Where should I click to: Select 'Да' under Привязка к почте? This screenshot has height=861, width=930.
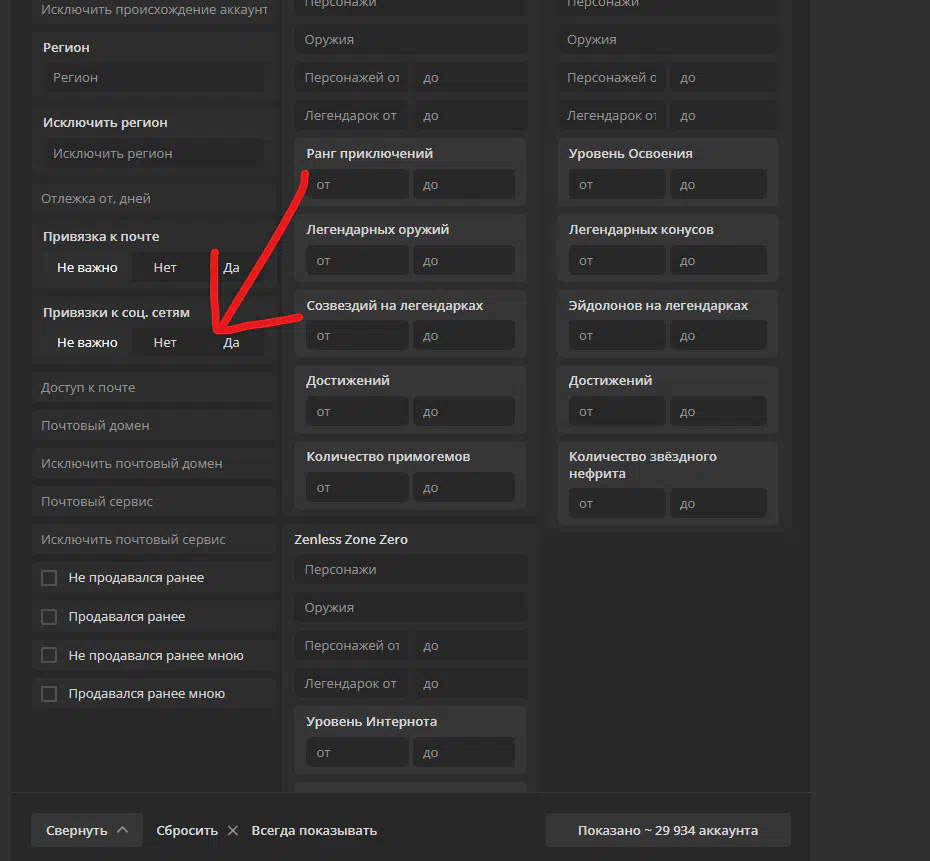click(231, 267)
